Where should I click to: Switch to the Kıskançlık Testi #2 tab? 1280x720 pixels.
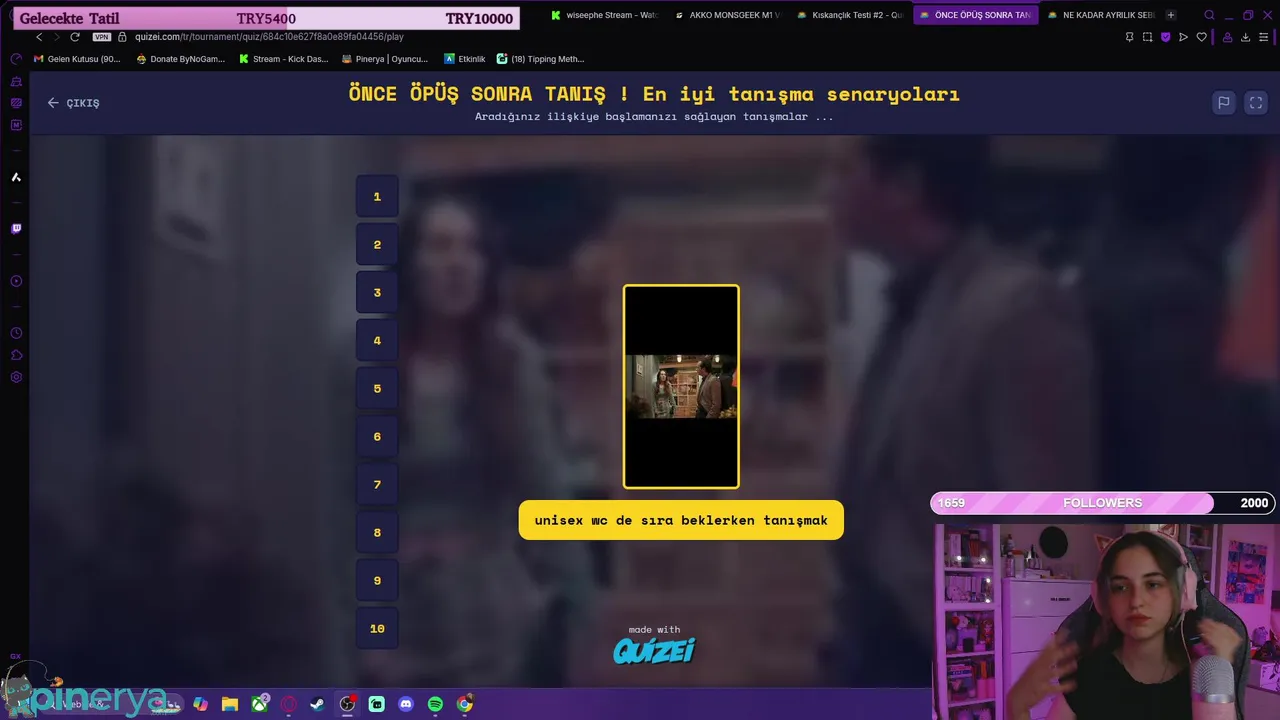[851, 15]
